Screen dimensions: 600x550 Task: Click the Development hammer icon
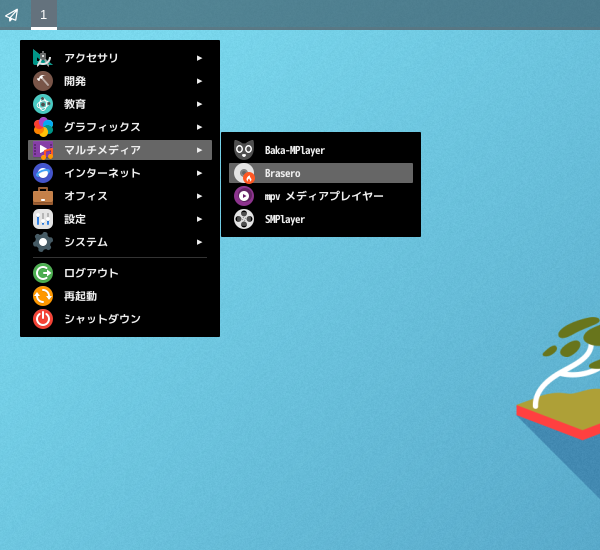pyautogui.click(x=43, y=81)
